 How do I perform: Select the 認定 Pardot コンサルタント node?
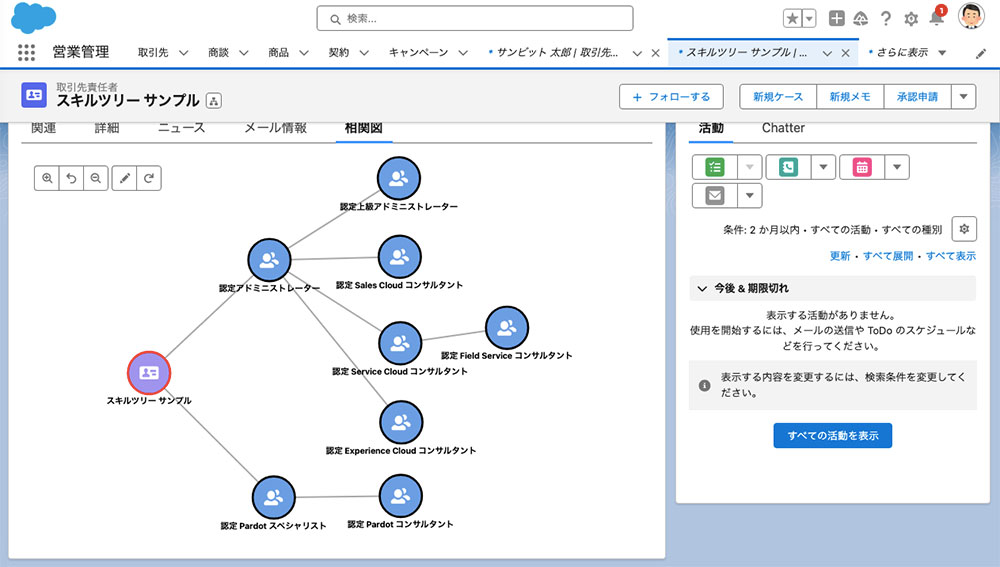point(401,496)
